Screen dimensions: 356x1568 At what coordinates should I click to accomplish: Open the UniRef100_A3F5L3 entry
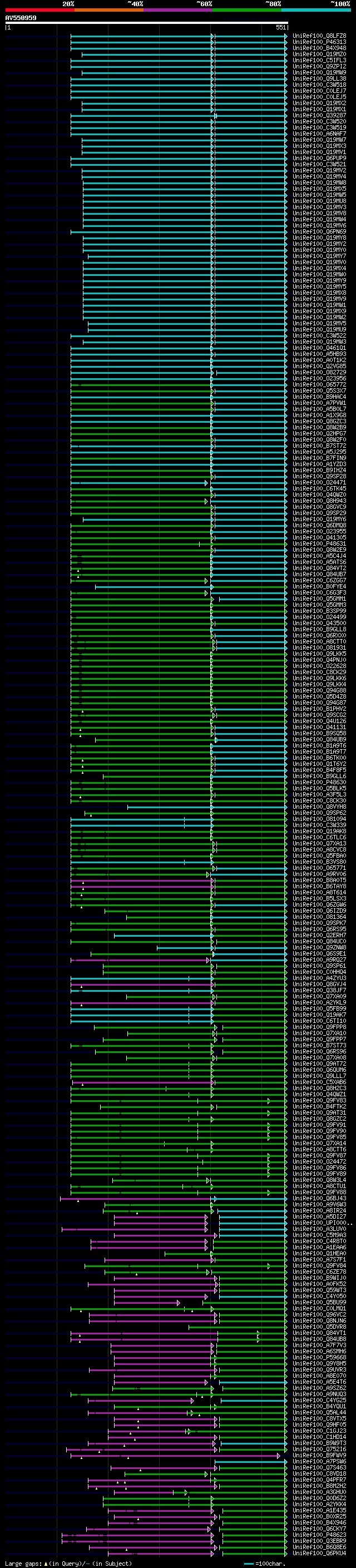click(319, 795)
